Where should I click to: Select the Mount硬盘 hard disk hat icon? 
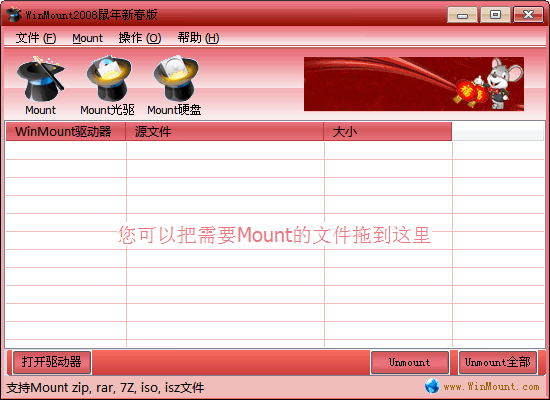[x=176, y=78]
